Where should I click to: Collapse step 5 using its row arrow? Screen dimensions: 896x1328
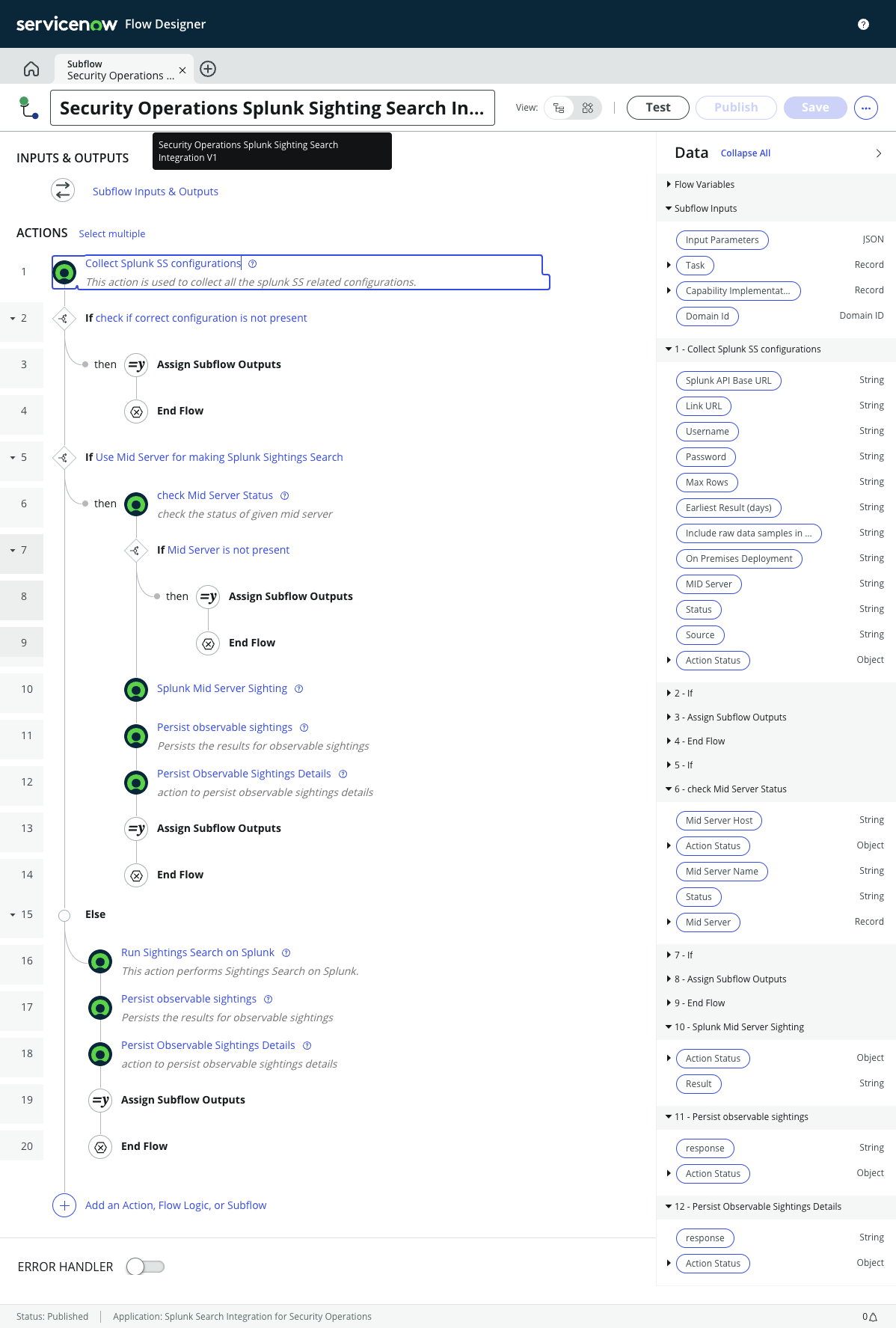tap(13, 458)
